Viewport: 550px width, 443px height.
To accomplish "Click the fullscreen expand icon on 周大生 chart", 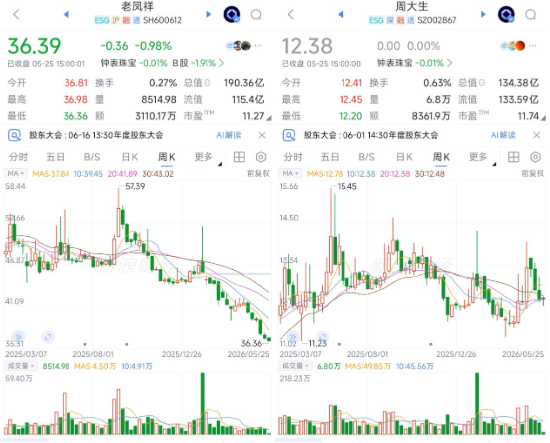I will pyautogui.click(x=322, y=337).
